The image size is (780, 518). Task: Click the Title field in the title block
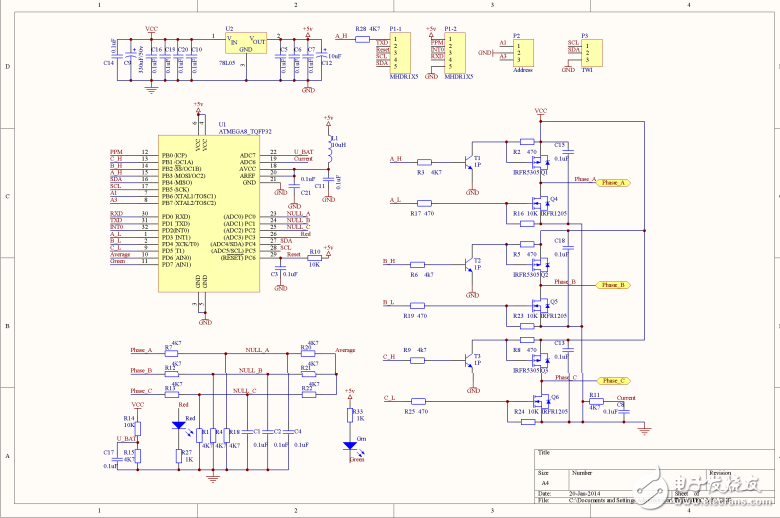(545, 454)
